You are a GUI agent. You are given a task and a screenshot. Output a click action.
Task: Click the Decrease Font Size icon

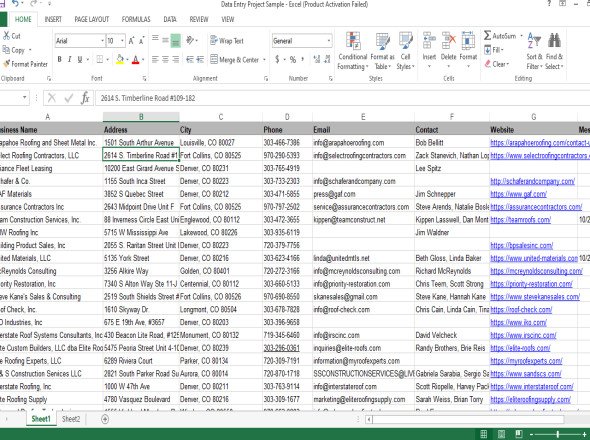click(x=141, y=41)
